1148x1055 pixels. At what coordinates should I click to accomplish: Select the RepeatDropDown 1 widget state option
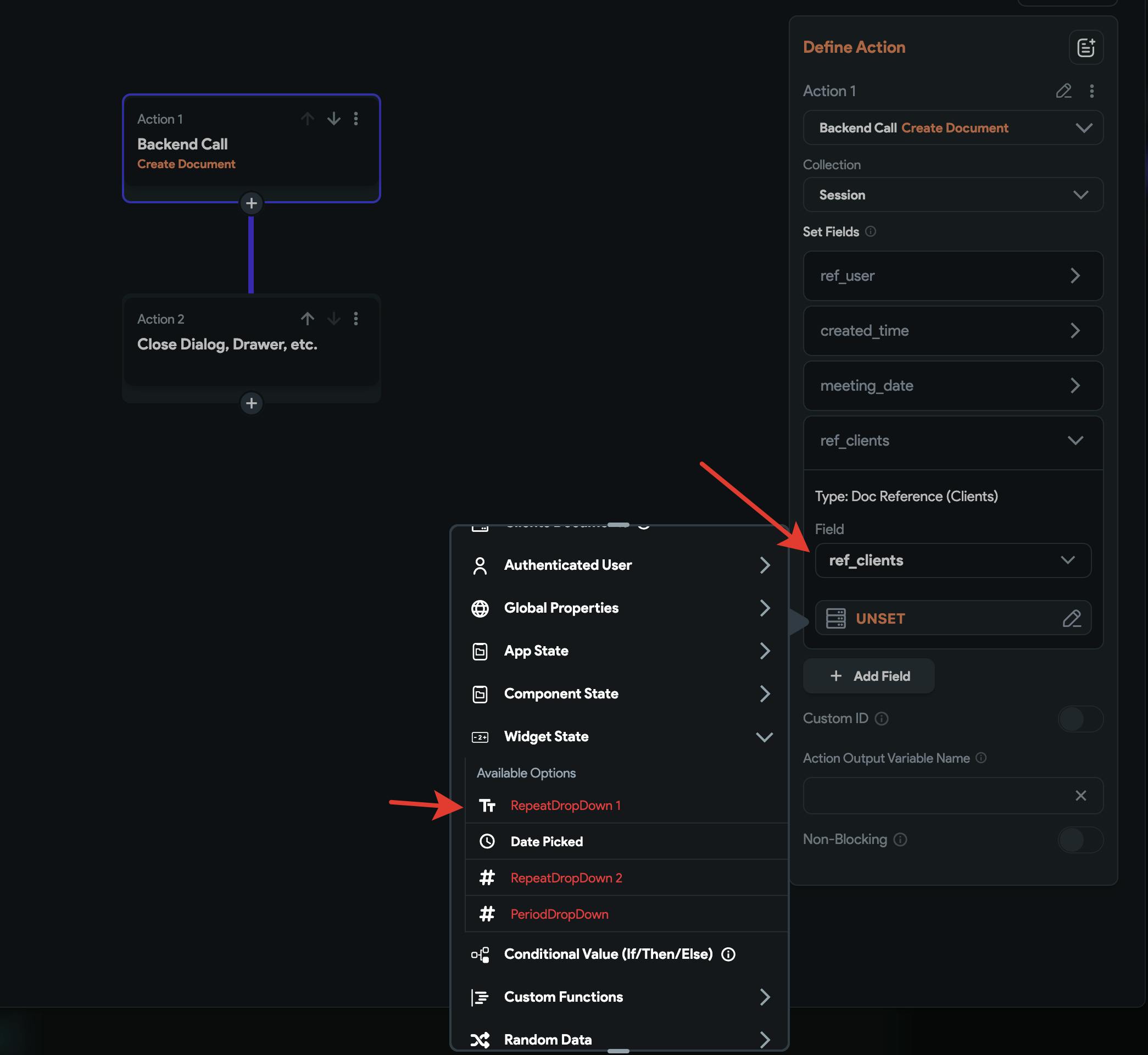click(627, 805)
